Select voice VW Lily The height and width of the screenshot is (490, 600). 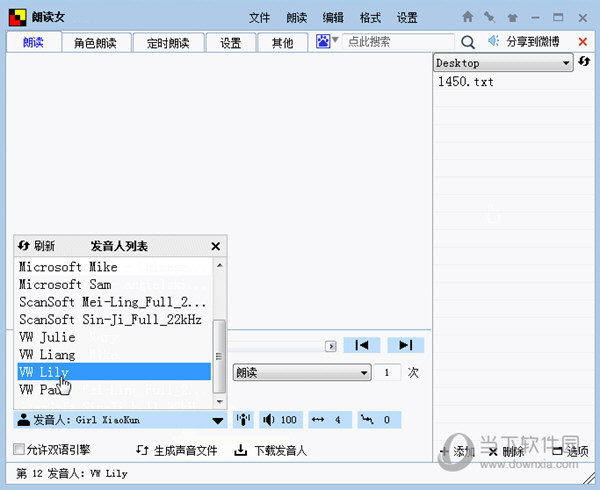coord(114,371)
